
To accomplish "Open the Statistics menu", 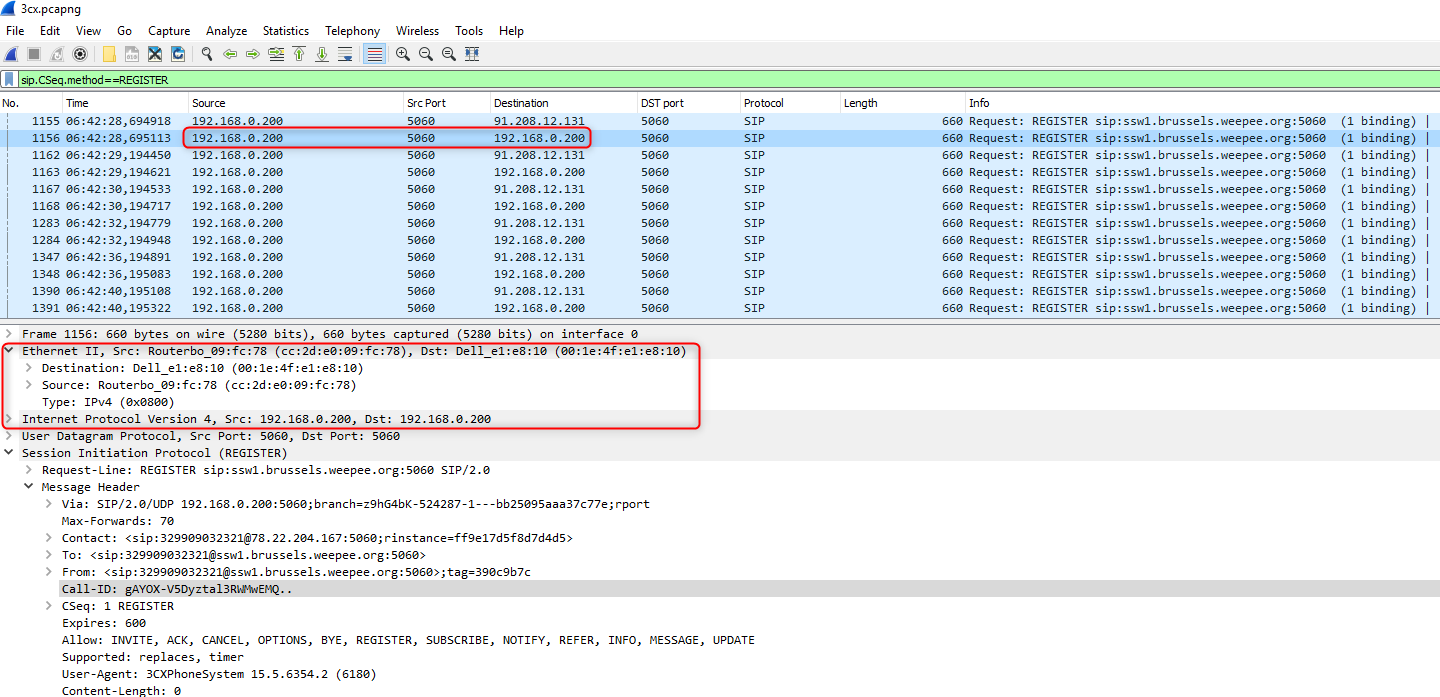I will point(285,31).
